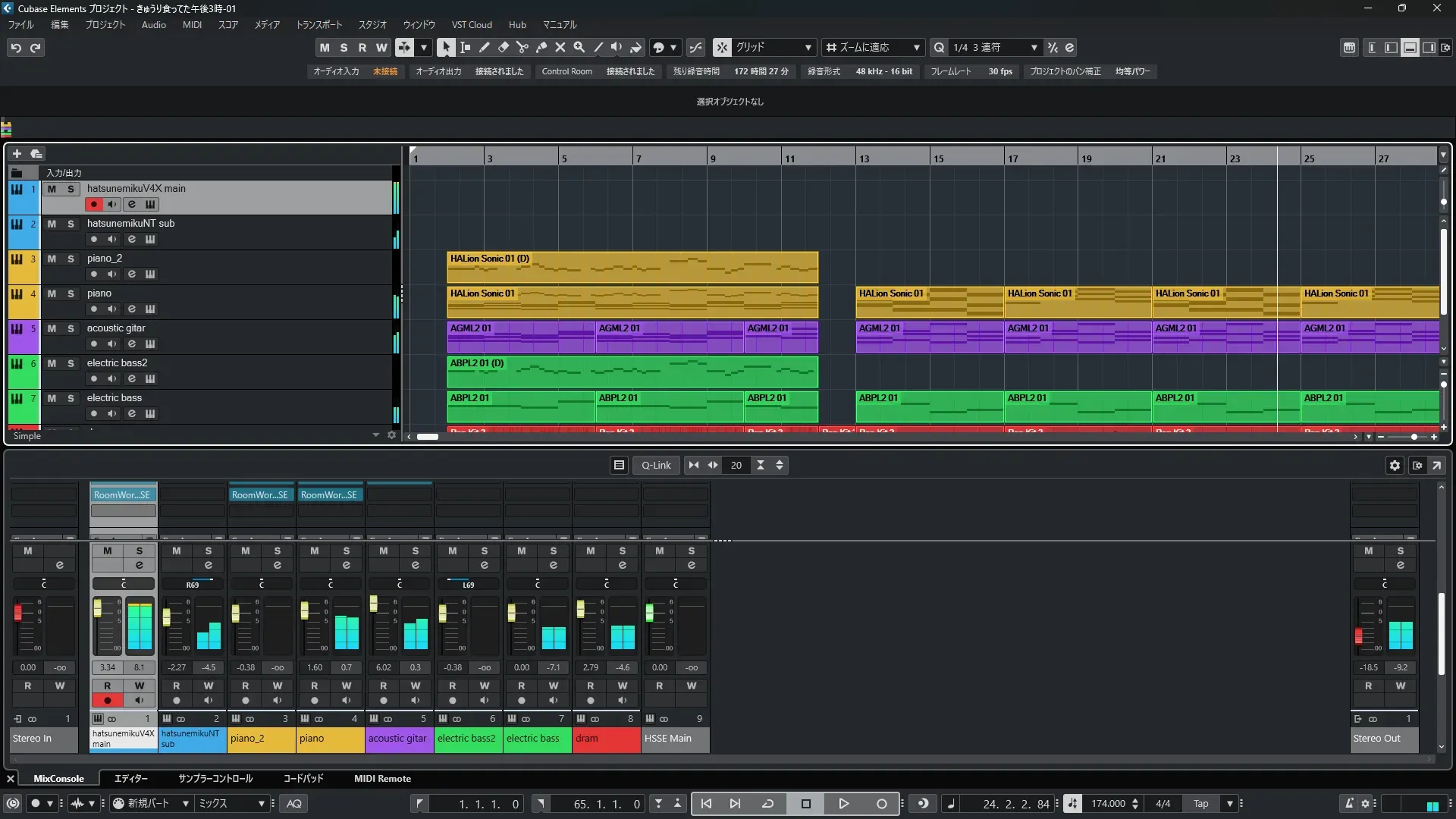
Task: Open the グリッド snap type dropdown
Action: 808,47
